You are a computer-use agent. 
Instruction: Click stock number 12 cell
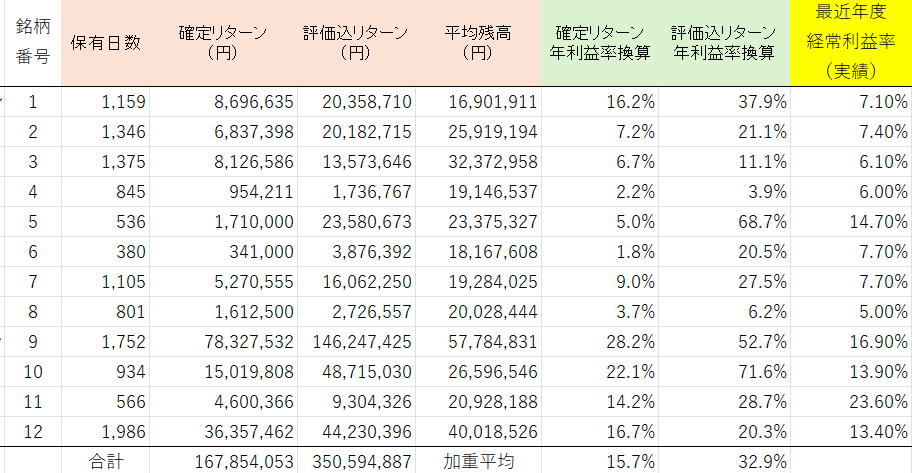tap(33, 432)
